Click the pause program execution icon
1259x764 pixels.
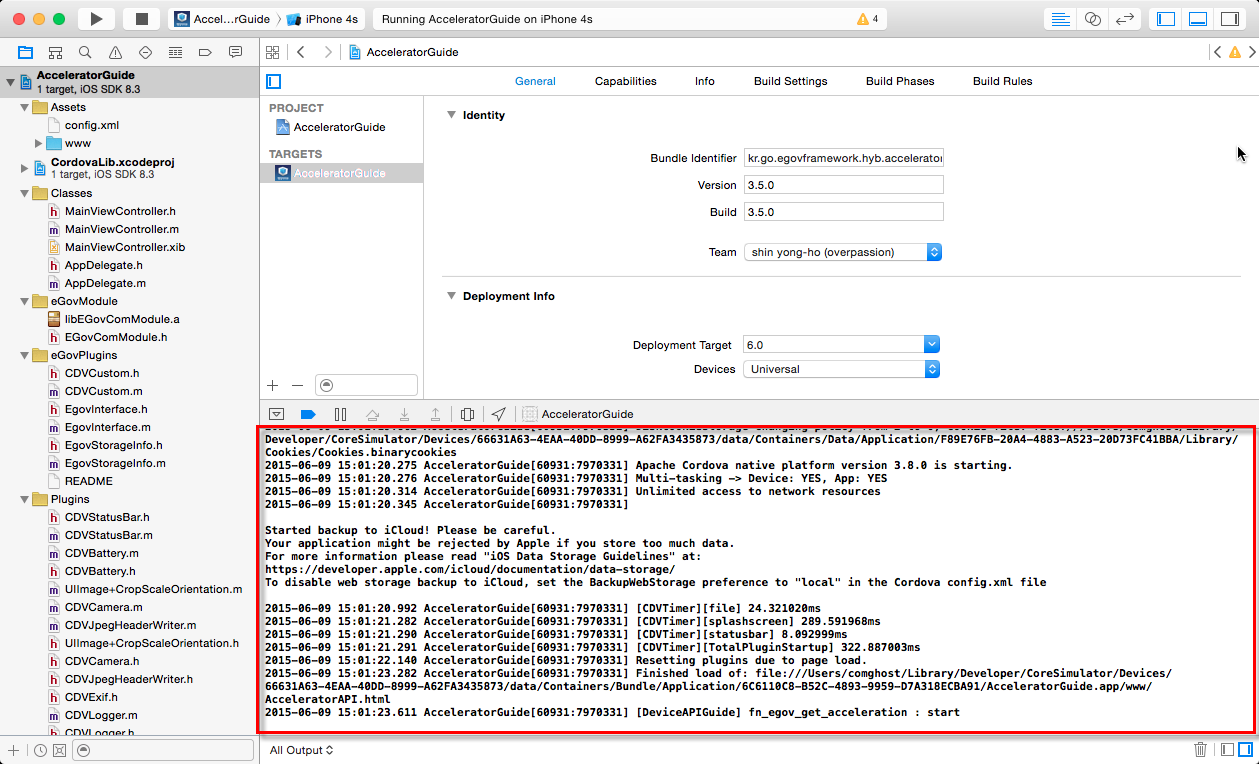[340, 414]
